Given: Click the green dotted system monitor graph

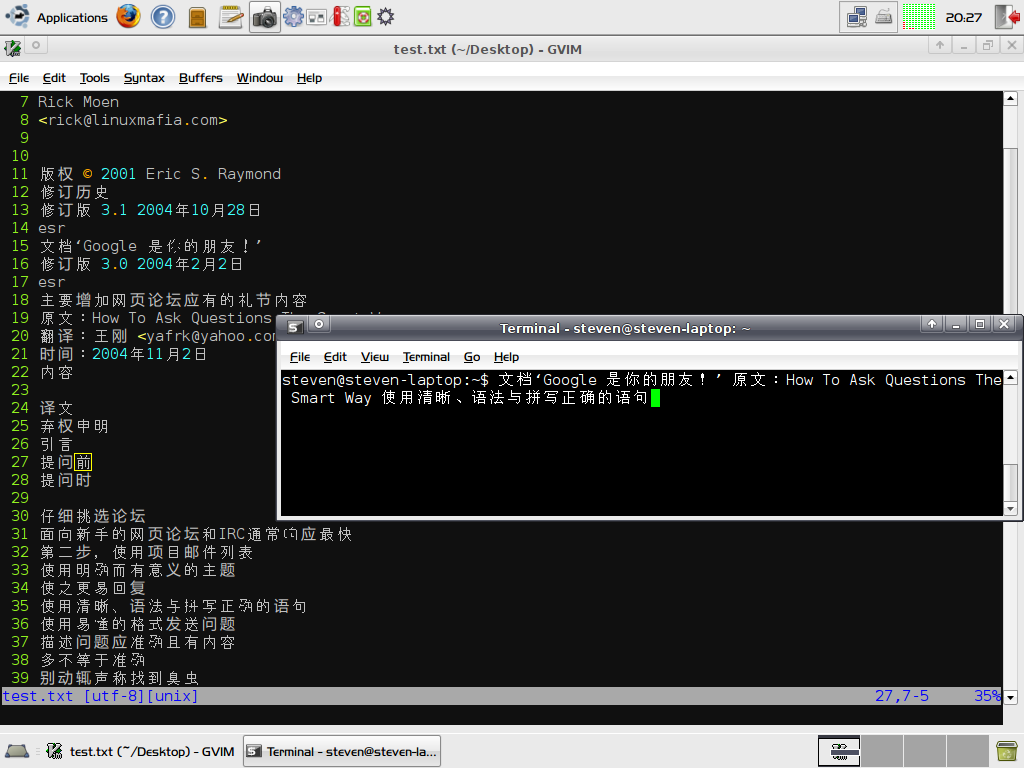Looking at the screenshot, I should (919, 17).
